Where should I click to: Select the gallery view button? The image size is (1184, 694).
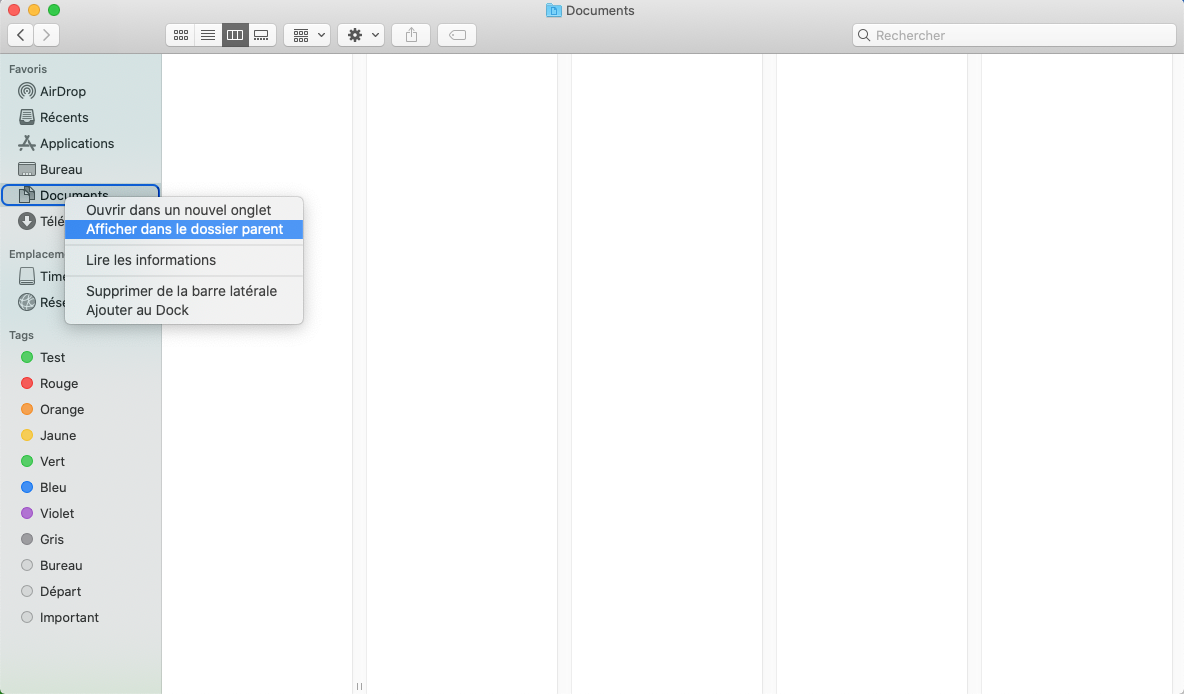262,35
